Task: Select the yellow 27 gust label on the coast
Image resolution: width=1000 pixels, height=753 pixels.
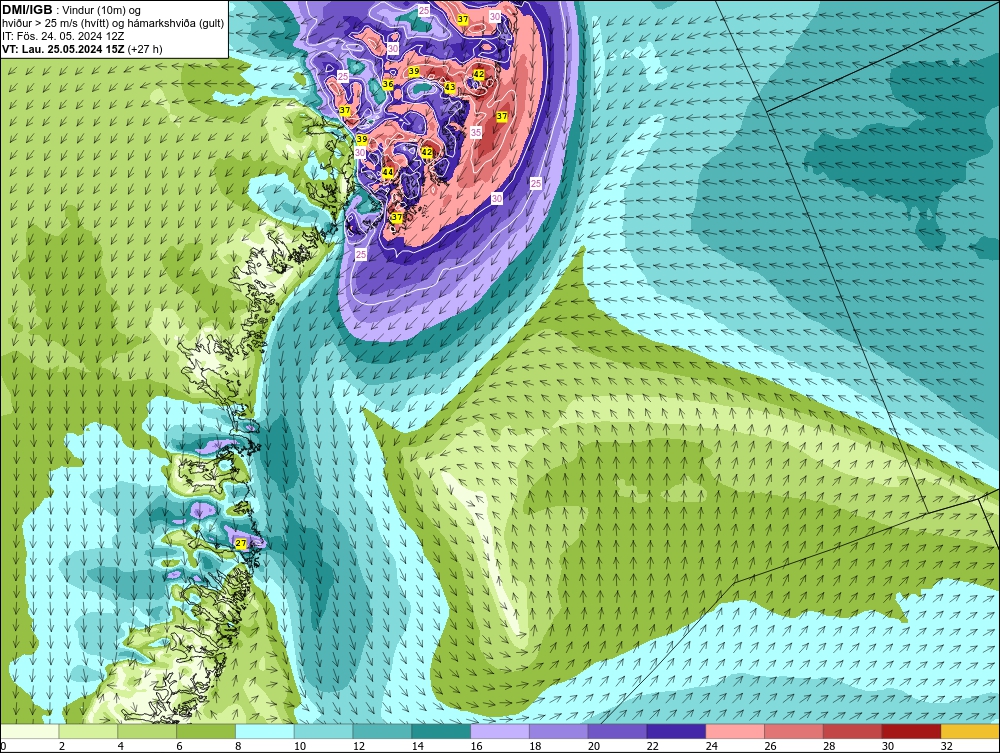Action: (240, 543)
